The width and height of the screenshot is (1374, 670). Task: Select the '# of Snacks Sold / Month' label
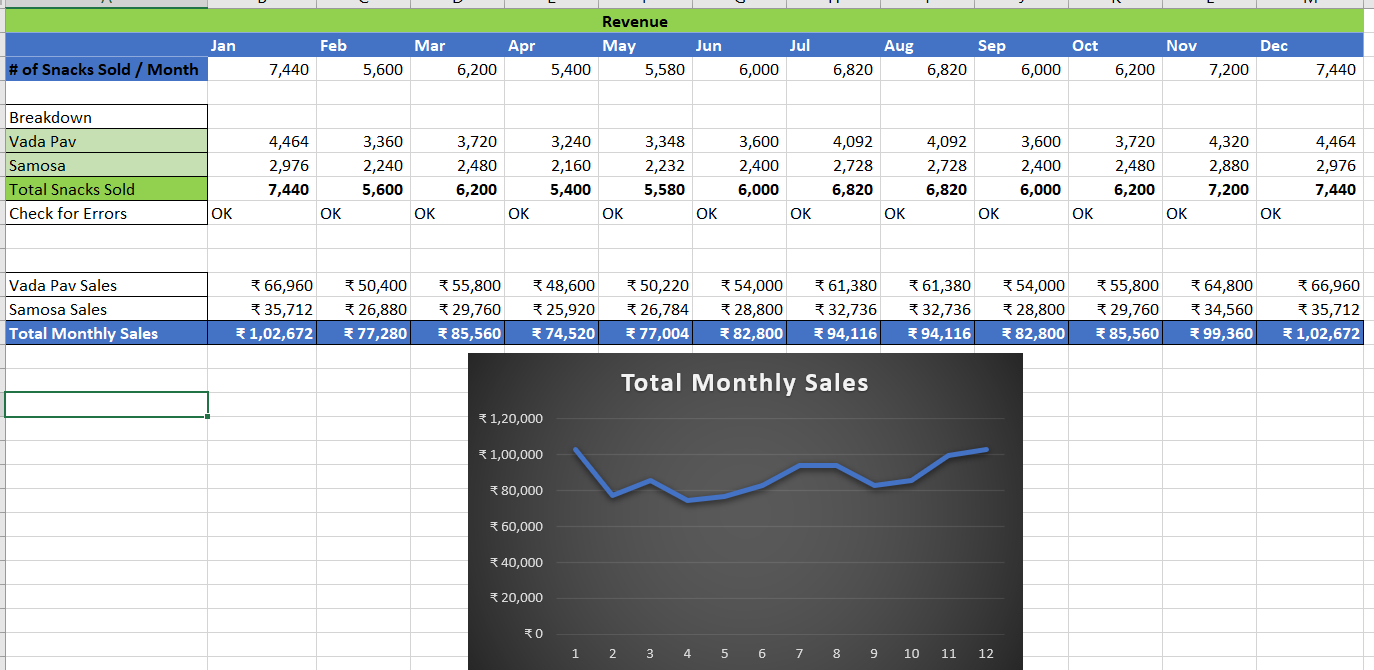click(x=106, y=69)
